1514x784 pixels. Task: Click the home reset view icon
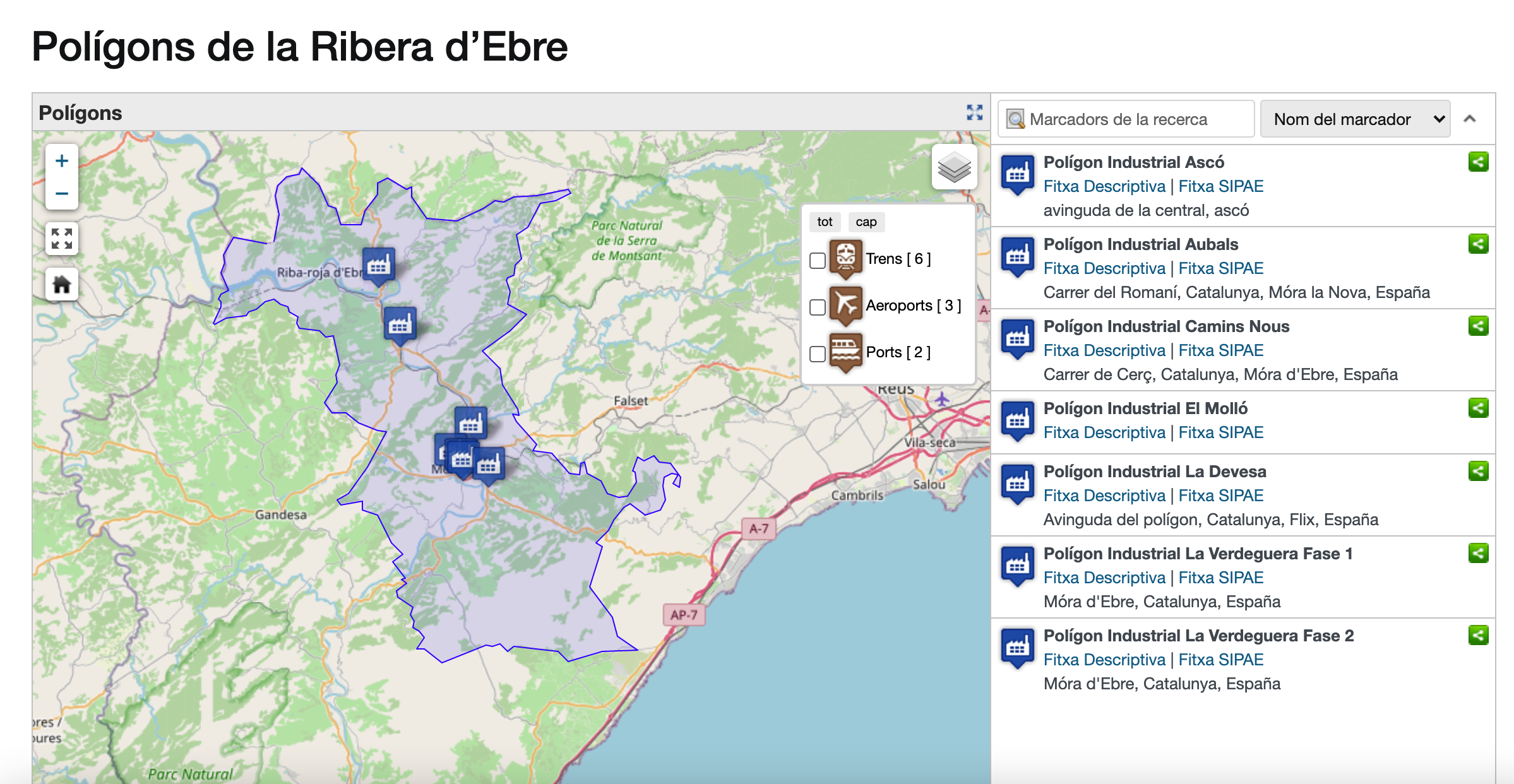pos(62,285)
